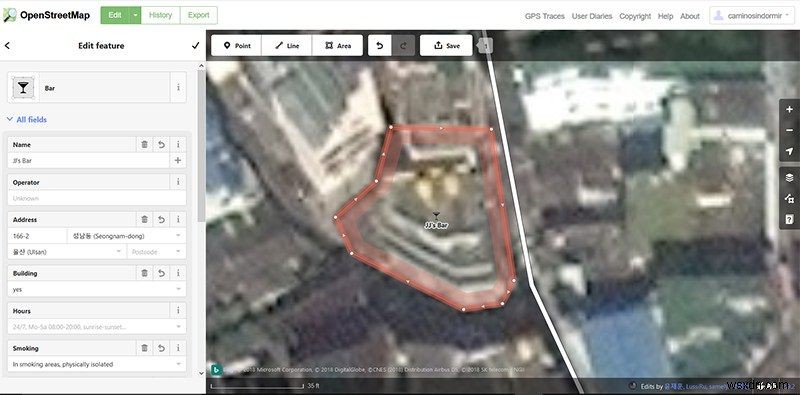Click the OpenStreetMap logo

[x=46, y=15]
